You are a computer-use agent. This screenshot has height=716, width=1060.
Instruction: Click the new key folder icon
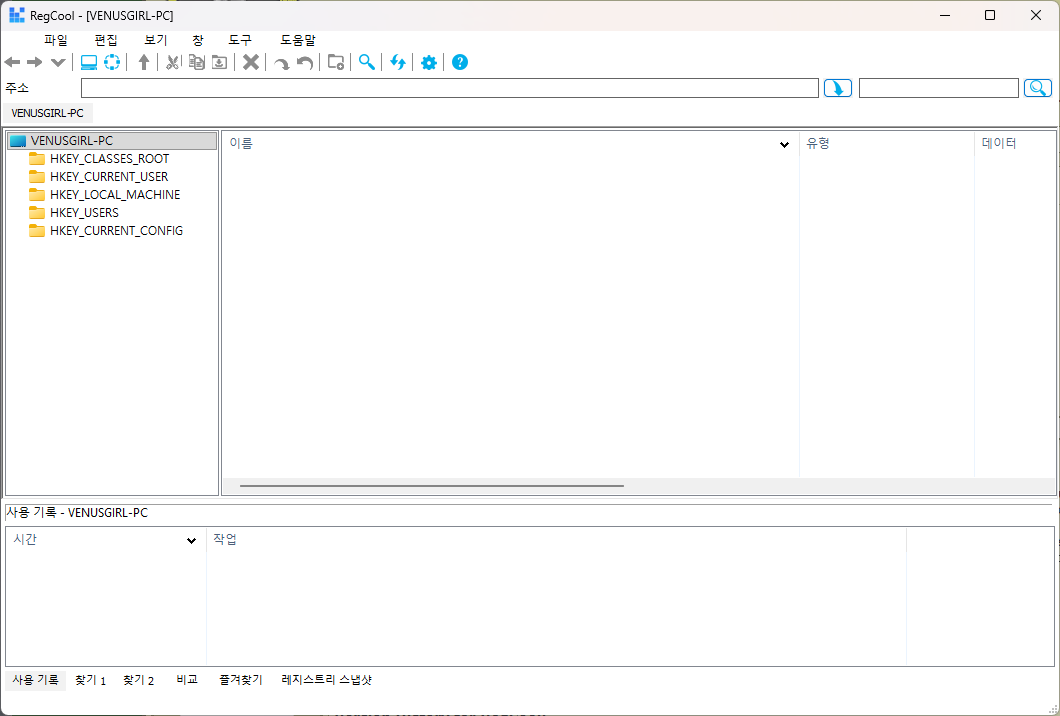pyautogui.click(x=335, y=62)
